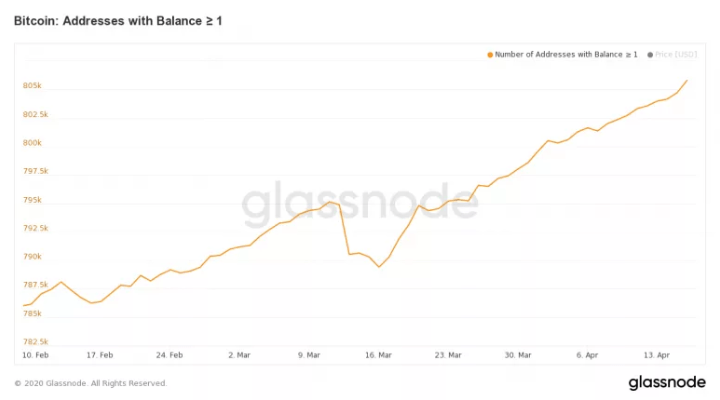Click the line's lowest dip near 16. Mar
This screenshot has height=400, width=720.
tap(379, 267)
